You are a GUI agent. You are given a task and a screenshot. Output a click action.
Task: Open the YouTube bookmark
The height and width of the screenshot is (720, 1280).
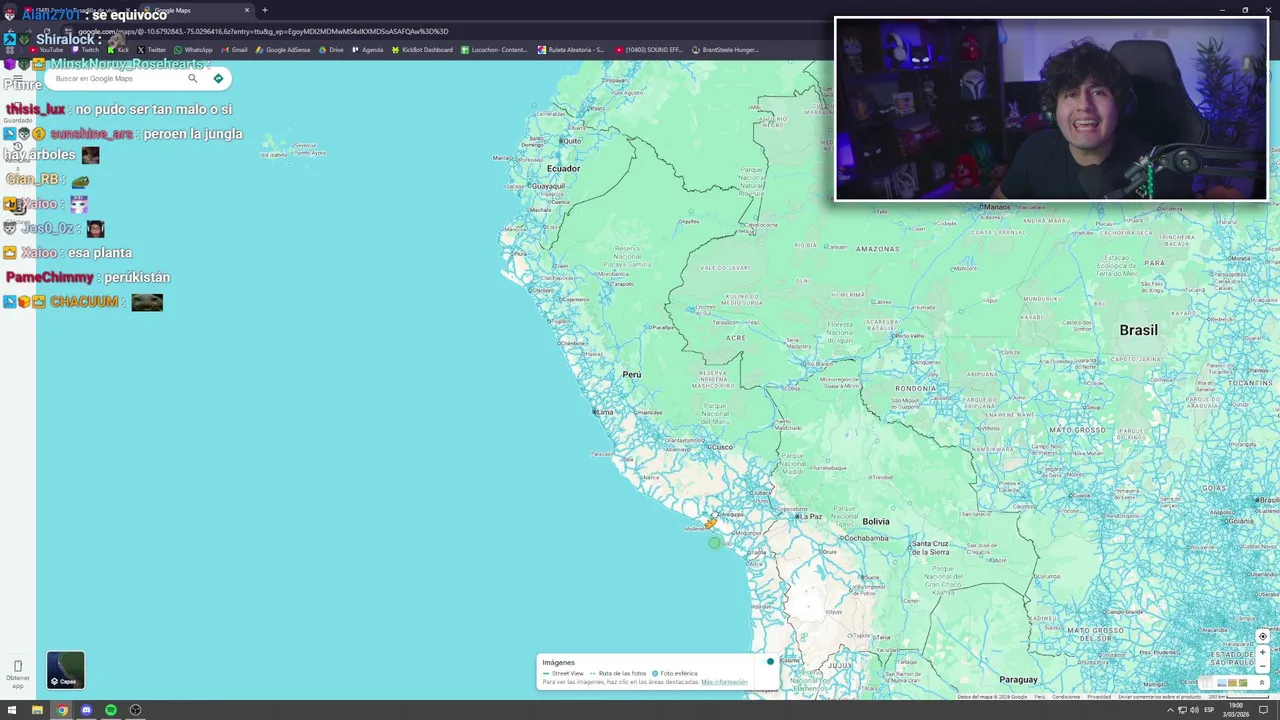46,49
